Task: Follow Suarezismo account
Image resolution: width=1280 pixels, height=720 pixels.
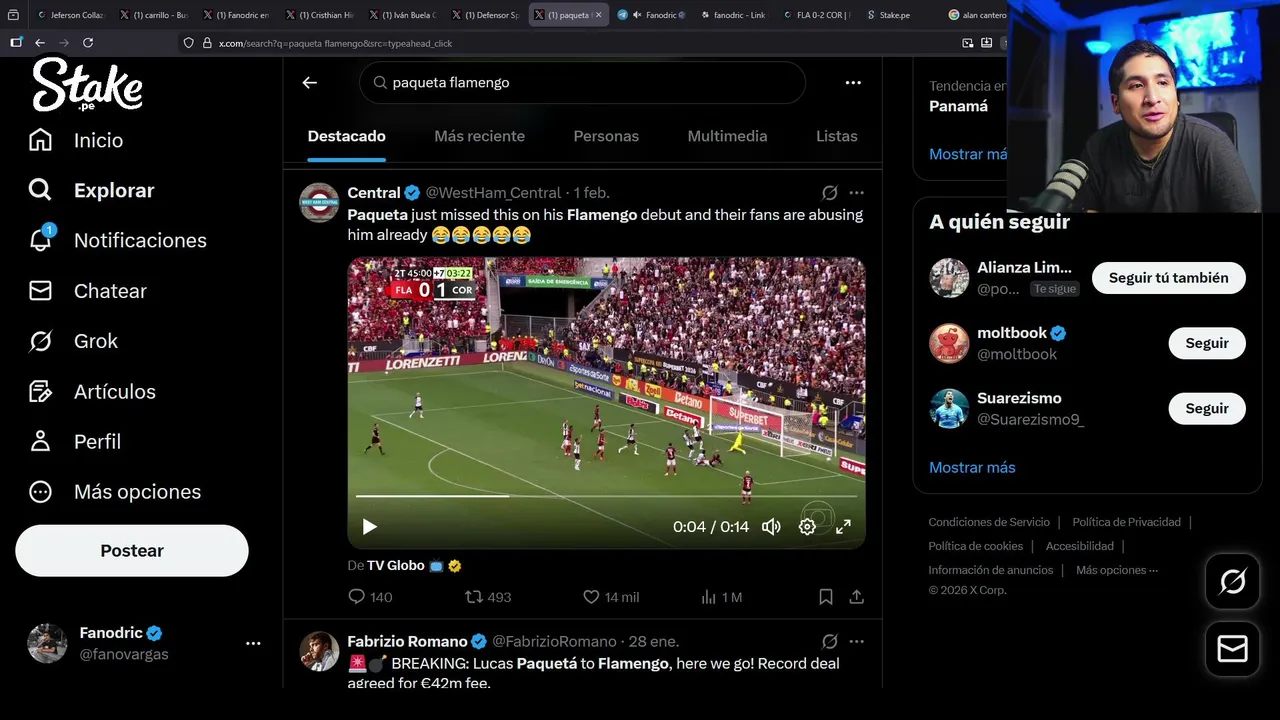Action: coord(1207,408)
